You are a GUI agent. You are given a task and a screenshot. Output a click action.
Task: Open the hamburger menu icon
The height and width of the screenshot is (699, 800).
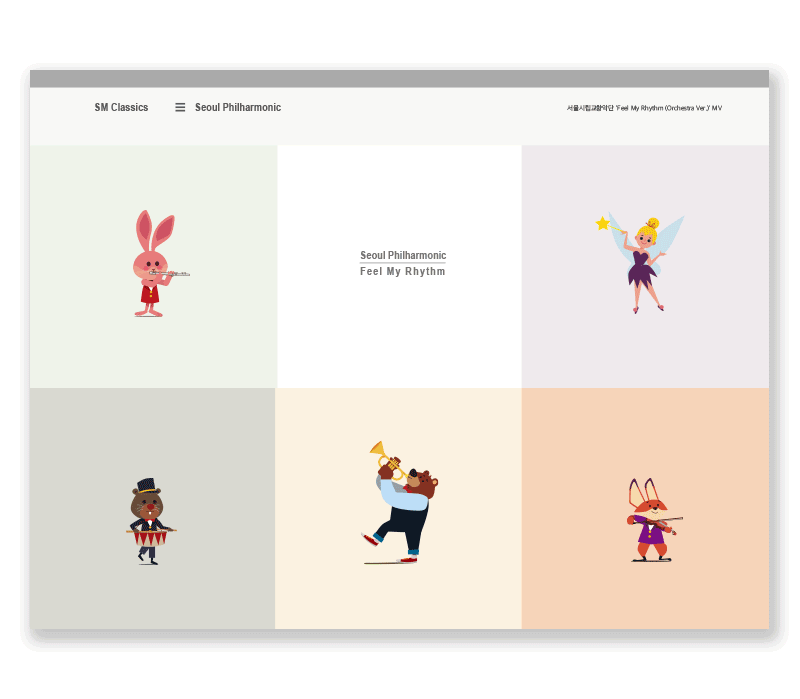180,108
